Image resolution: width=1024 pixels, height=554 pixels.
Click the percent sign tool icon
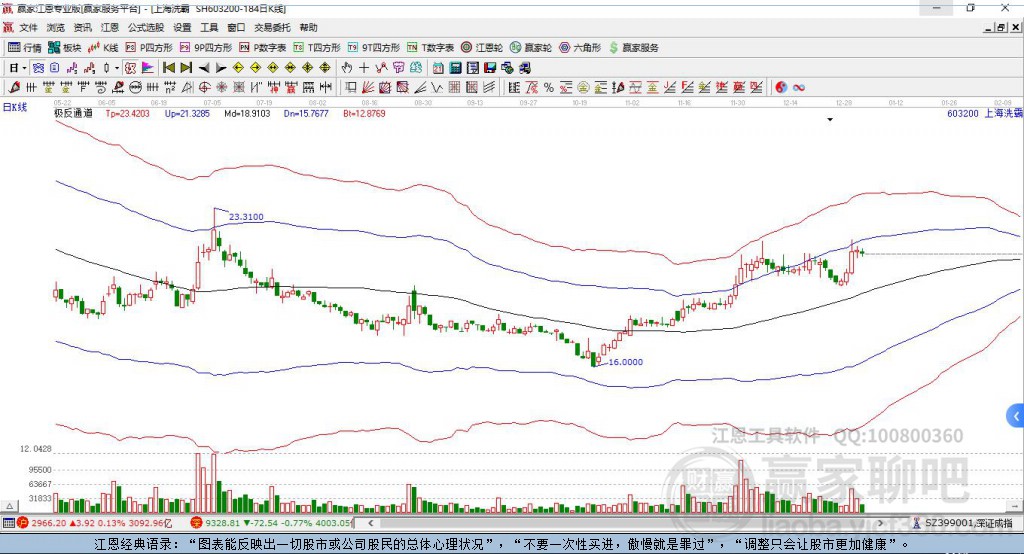click(x=549, y=87)
